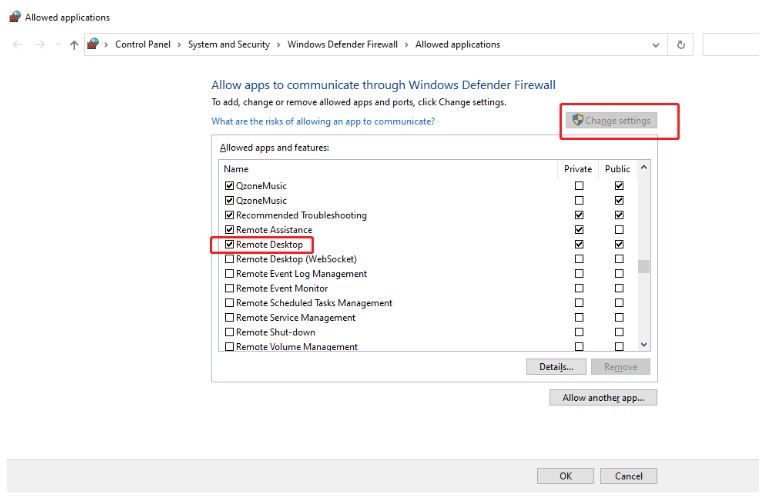Enable Remote Desktop (WebSocket) checkbox

(230, 259)
